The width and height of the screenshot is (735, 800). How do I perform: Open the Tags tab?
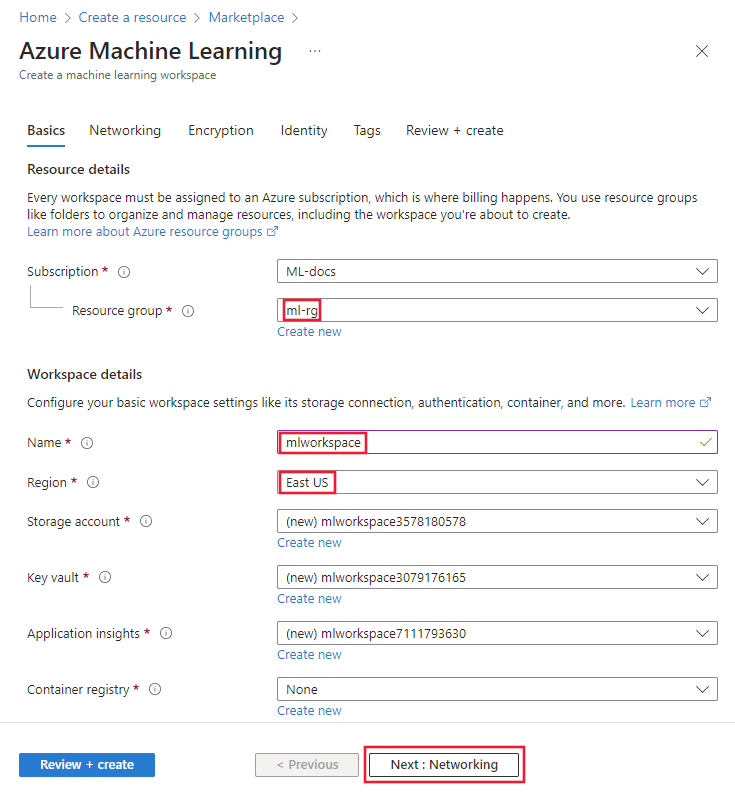367,130
